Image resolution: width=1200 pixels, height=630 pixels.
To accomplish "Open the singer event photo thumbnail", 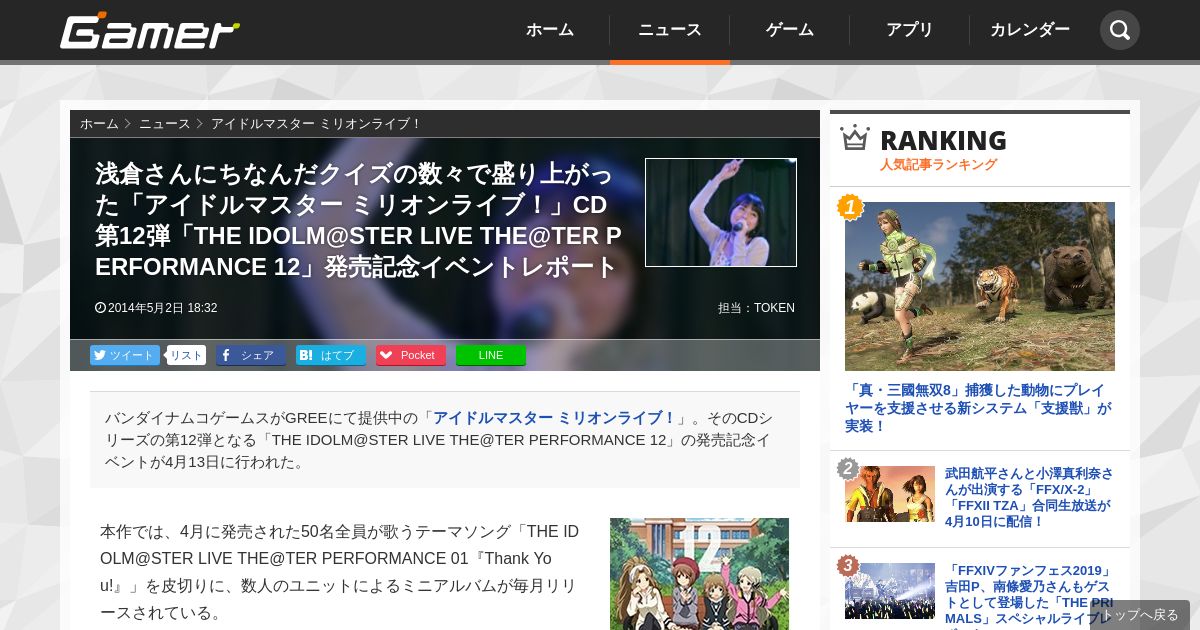I will [x=721, y=212].
